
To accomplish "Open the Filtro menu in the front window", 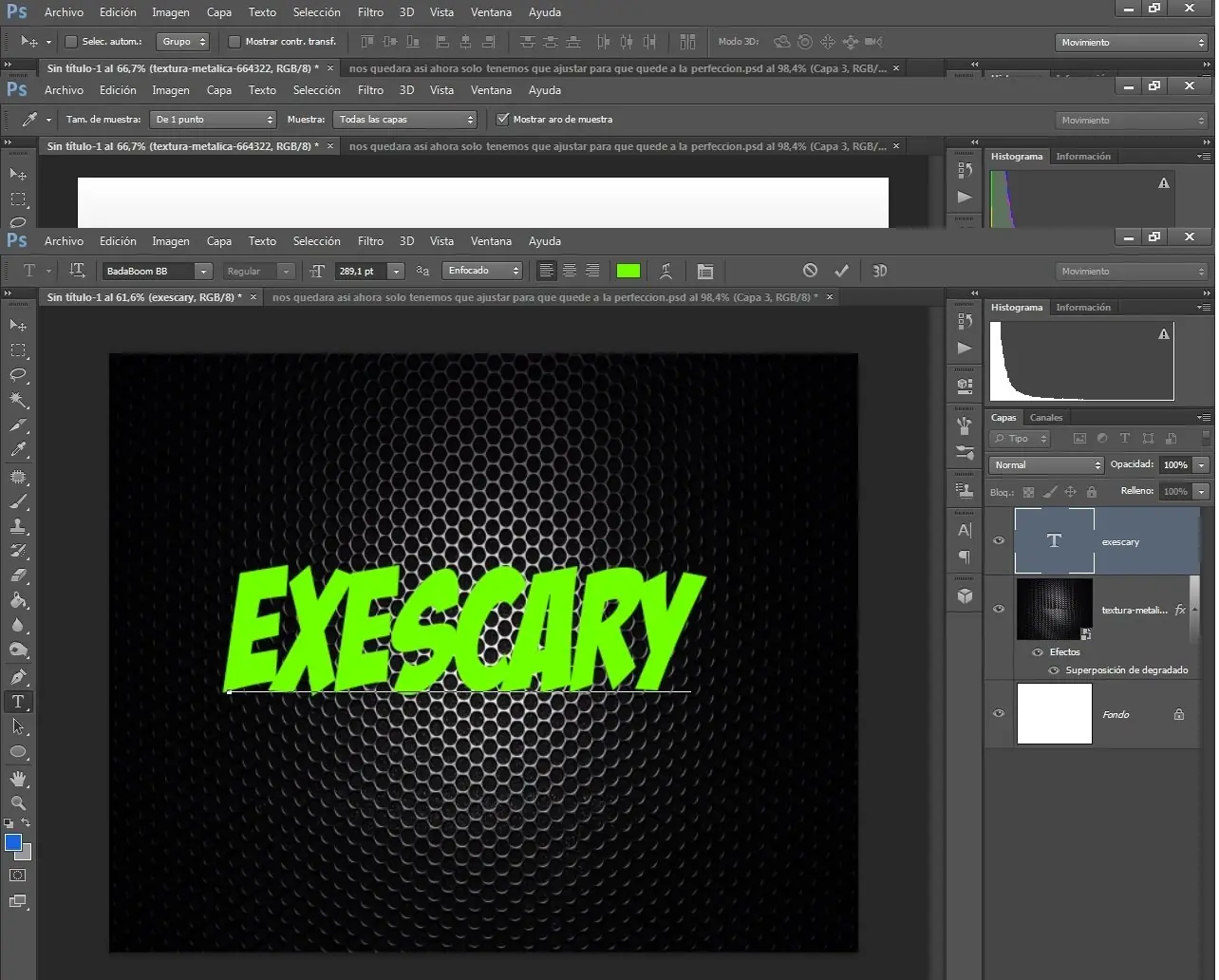I will coord(370,241).
